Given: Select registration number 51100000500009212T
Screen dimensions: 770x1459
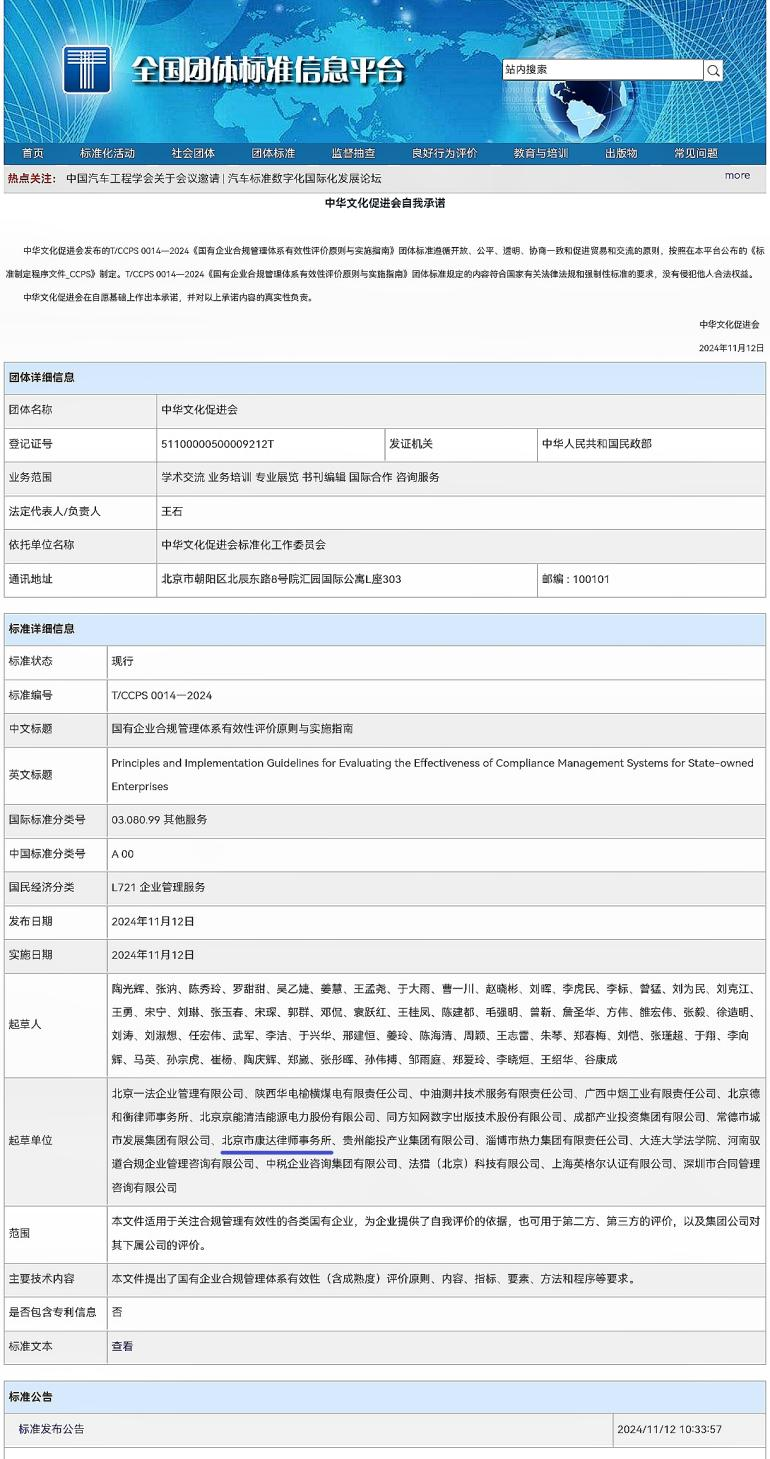Looking at the screenshot, I should click(x=217, y=444).
